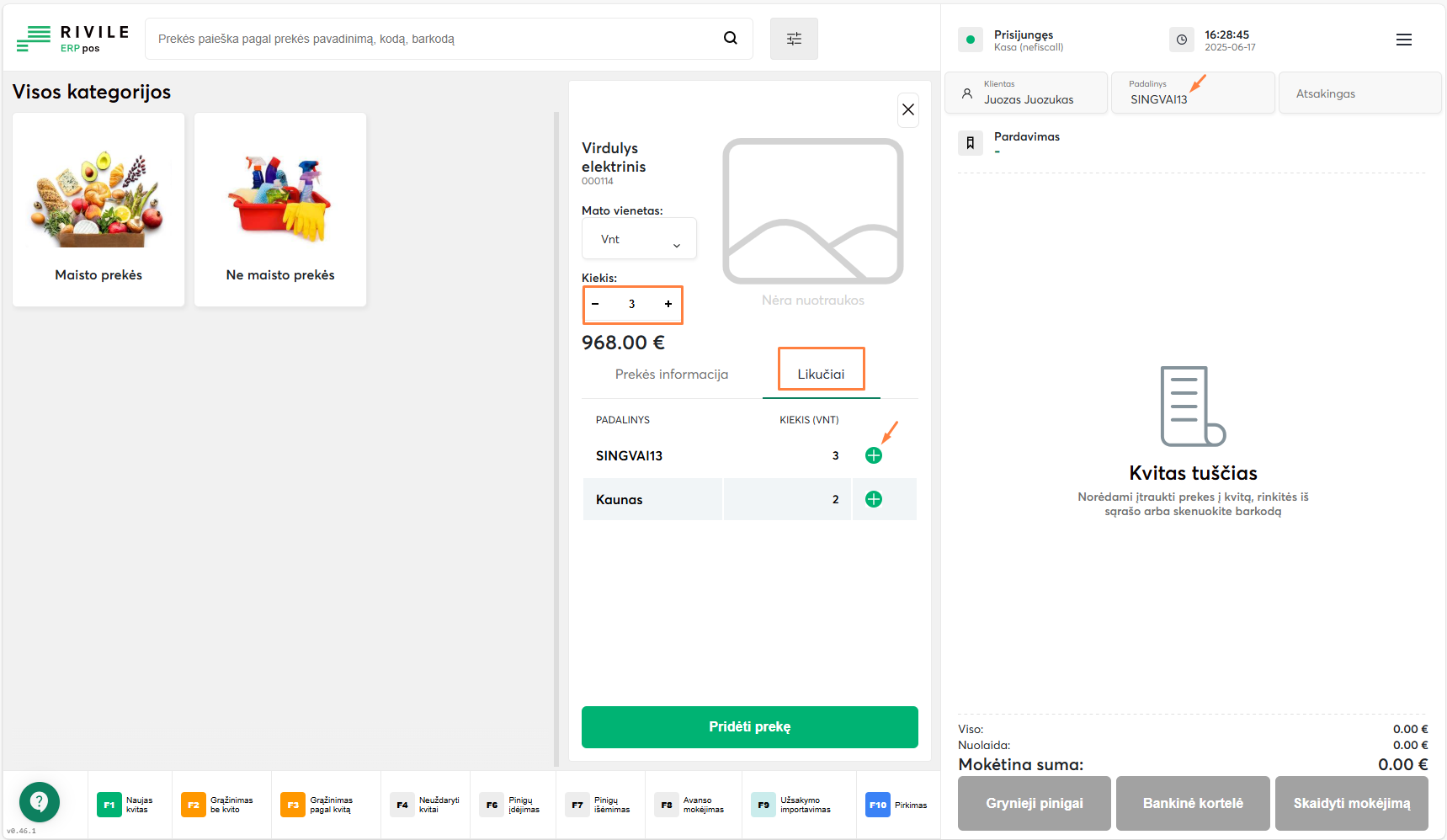This screenshot has height=840, width=1447.
Task: Click the product search input field
Action: click(x=429, y=39)
